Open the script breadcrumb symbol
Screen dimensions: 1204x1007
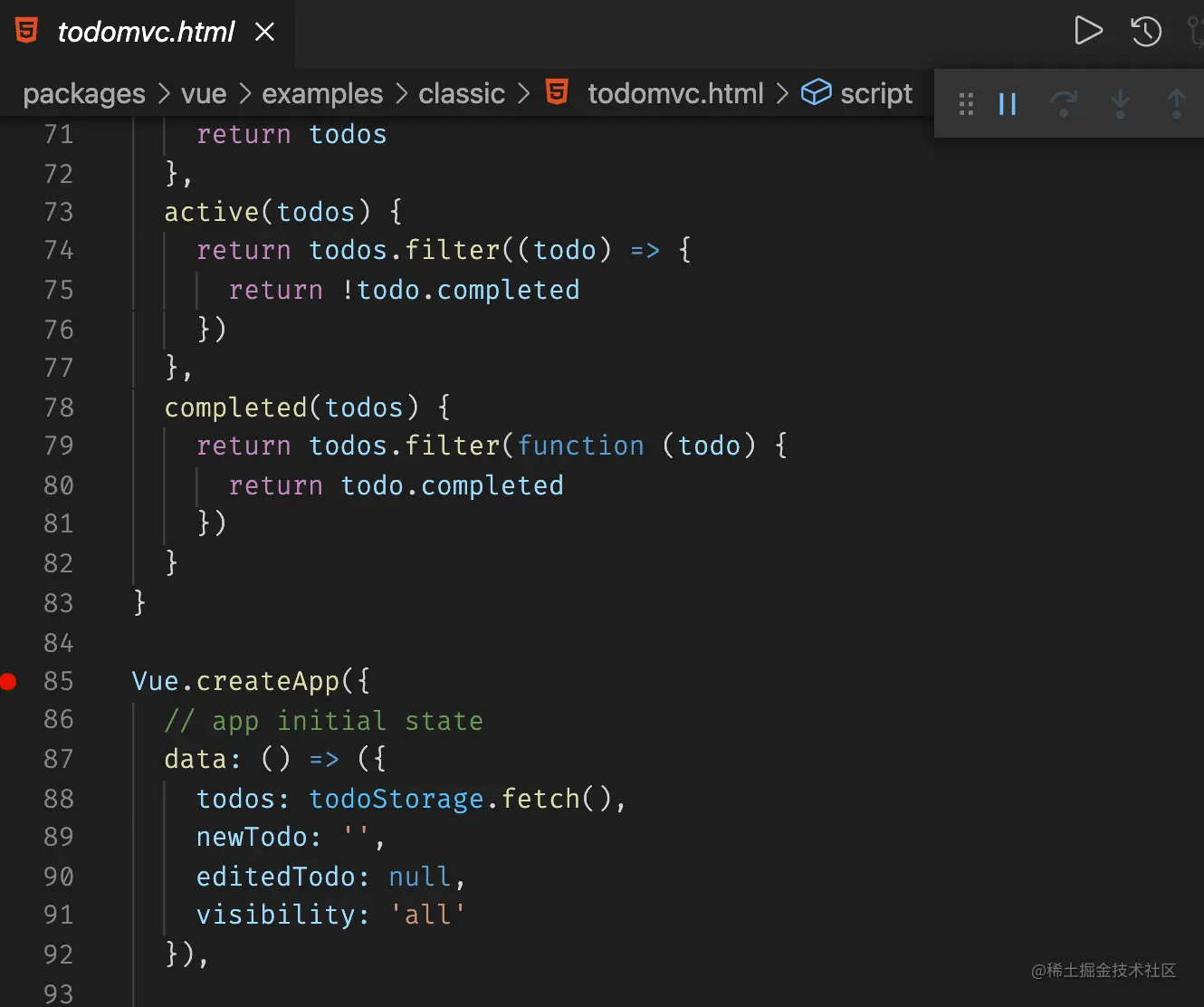876,93
